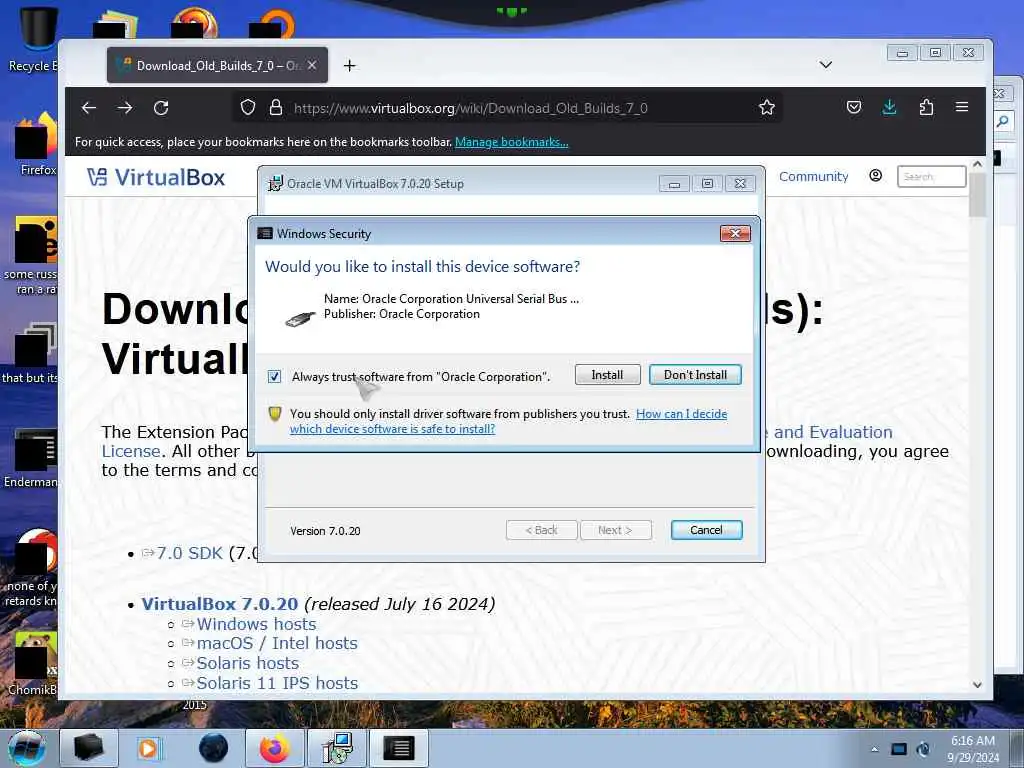This screenshot has height=768, width=1024.
Task: Open 'How can I decide' help link
Action: (681, 414)
